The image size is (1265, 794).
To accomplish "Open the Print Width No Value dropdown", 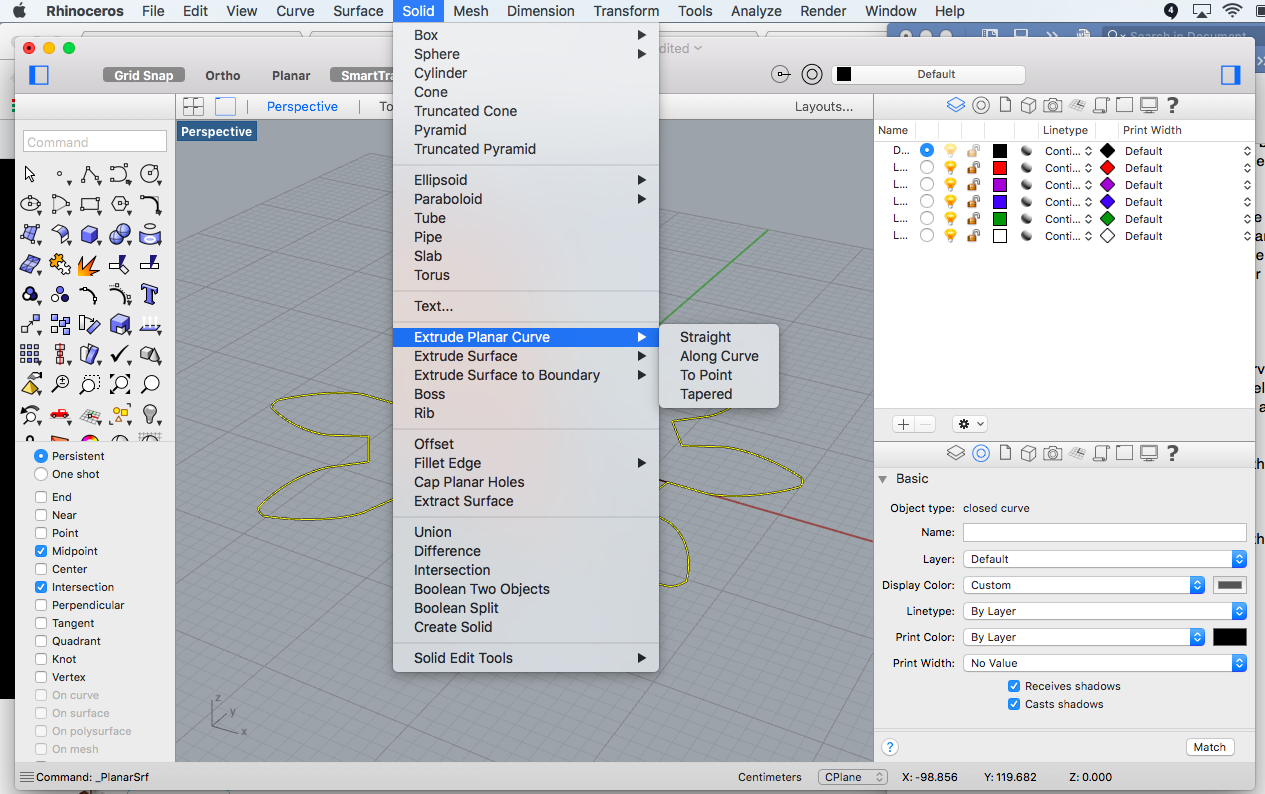I will coord(1104,663).
